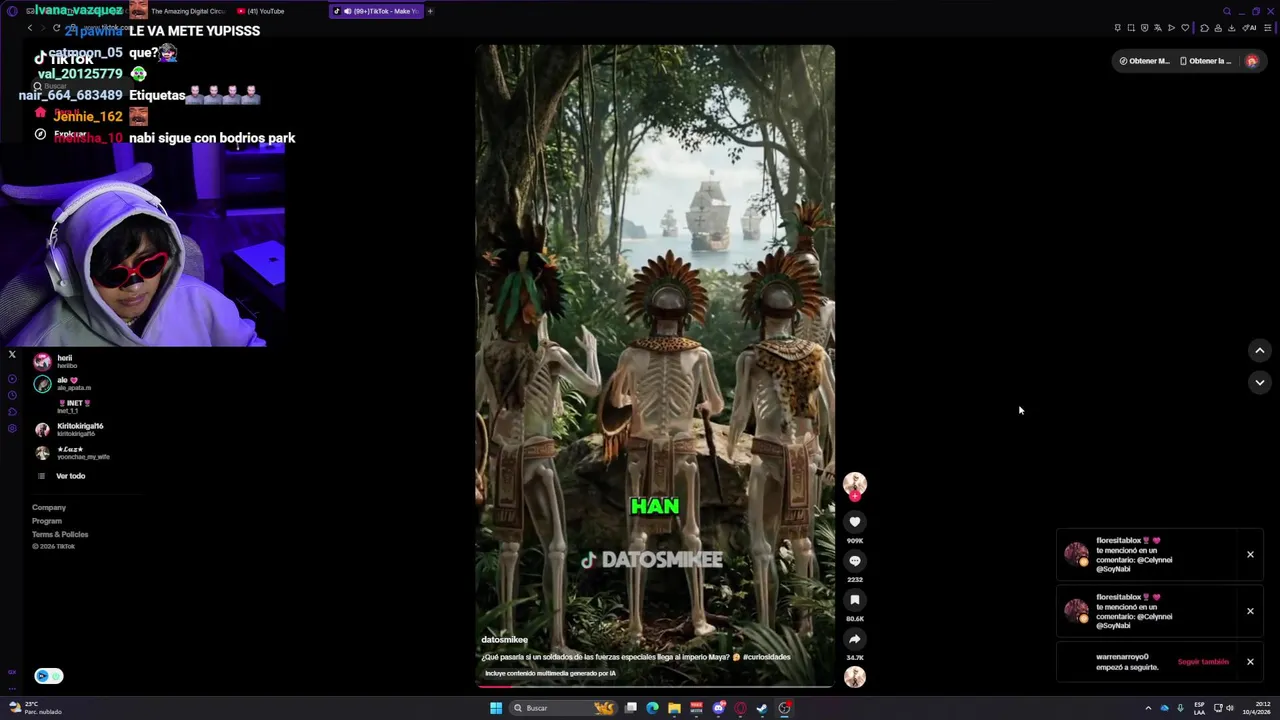The height and width of the screenshot is (720, 1280).
Task: Dismiss warrenarroyo0 follow notification
Action: click(x=1250, y=662)
